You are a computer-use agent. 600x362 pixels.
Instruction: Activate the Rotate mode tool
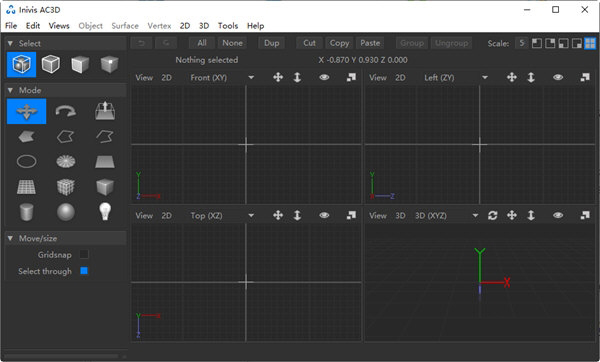point(66,111)
